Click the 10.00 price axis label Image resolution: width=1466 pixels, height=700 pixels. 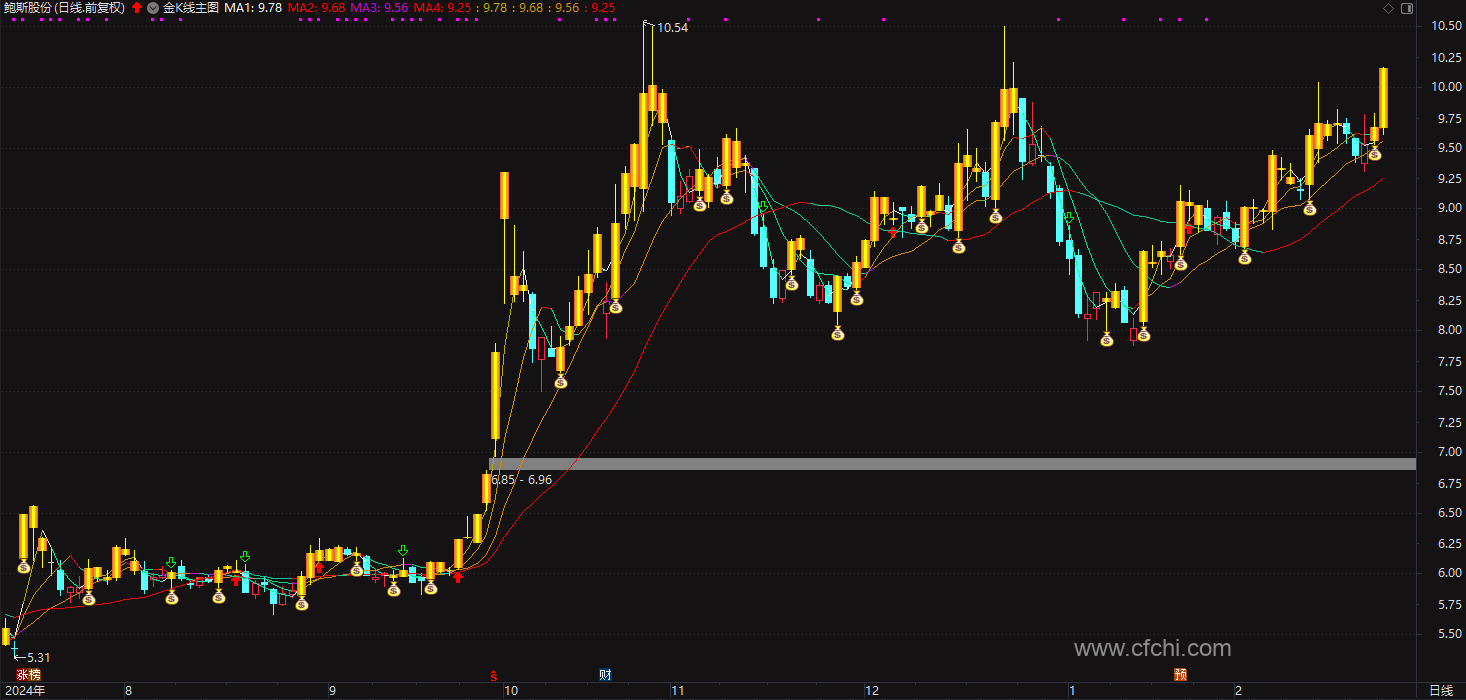pyautogui.click(x=1445, y=87)
